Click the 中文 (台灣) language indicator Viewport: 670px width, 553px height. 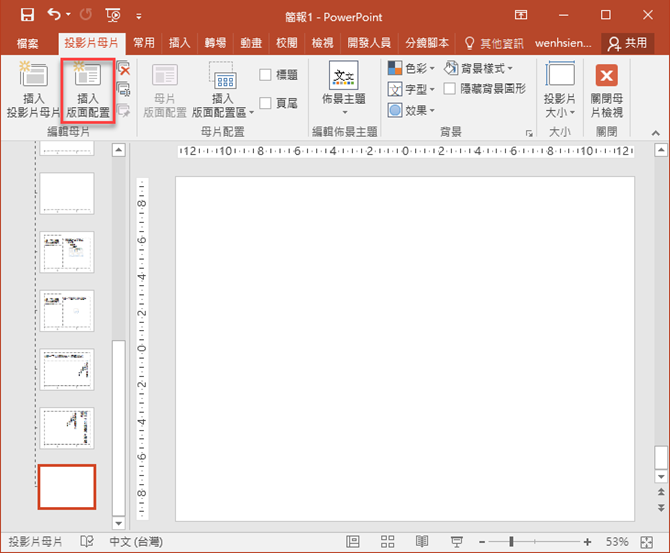(136, 542)
